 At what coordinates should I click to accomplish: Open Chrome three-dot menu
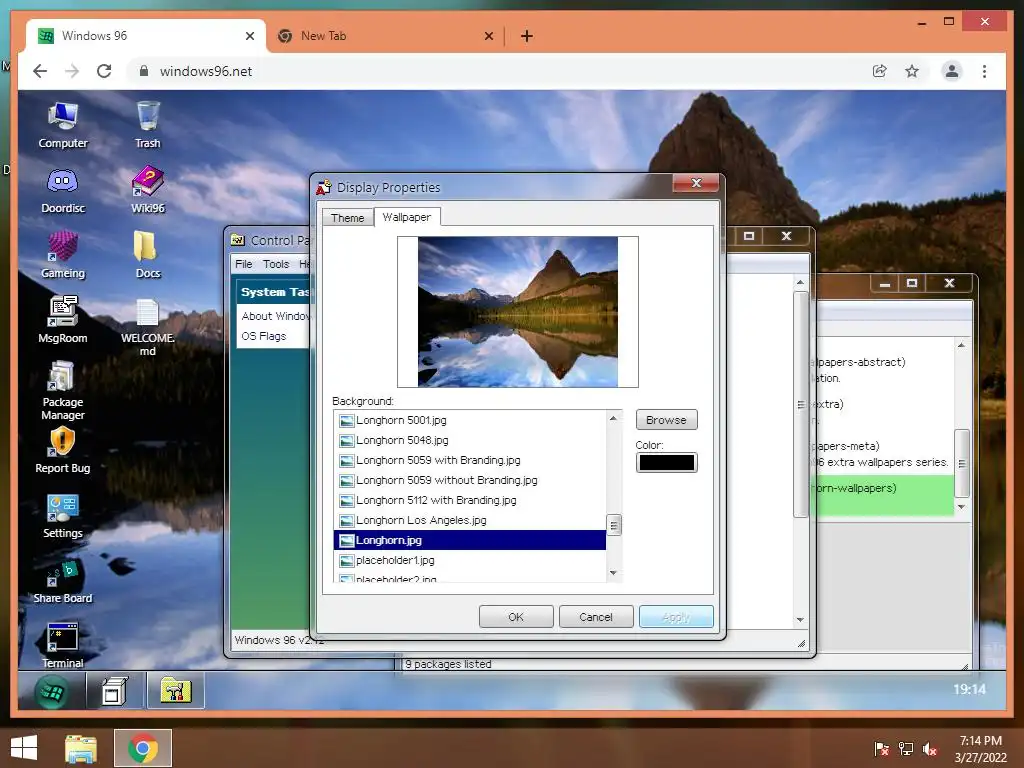point(984,71)
